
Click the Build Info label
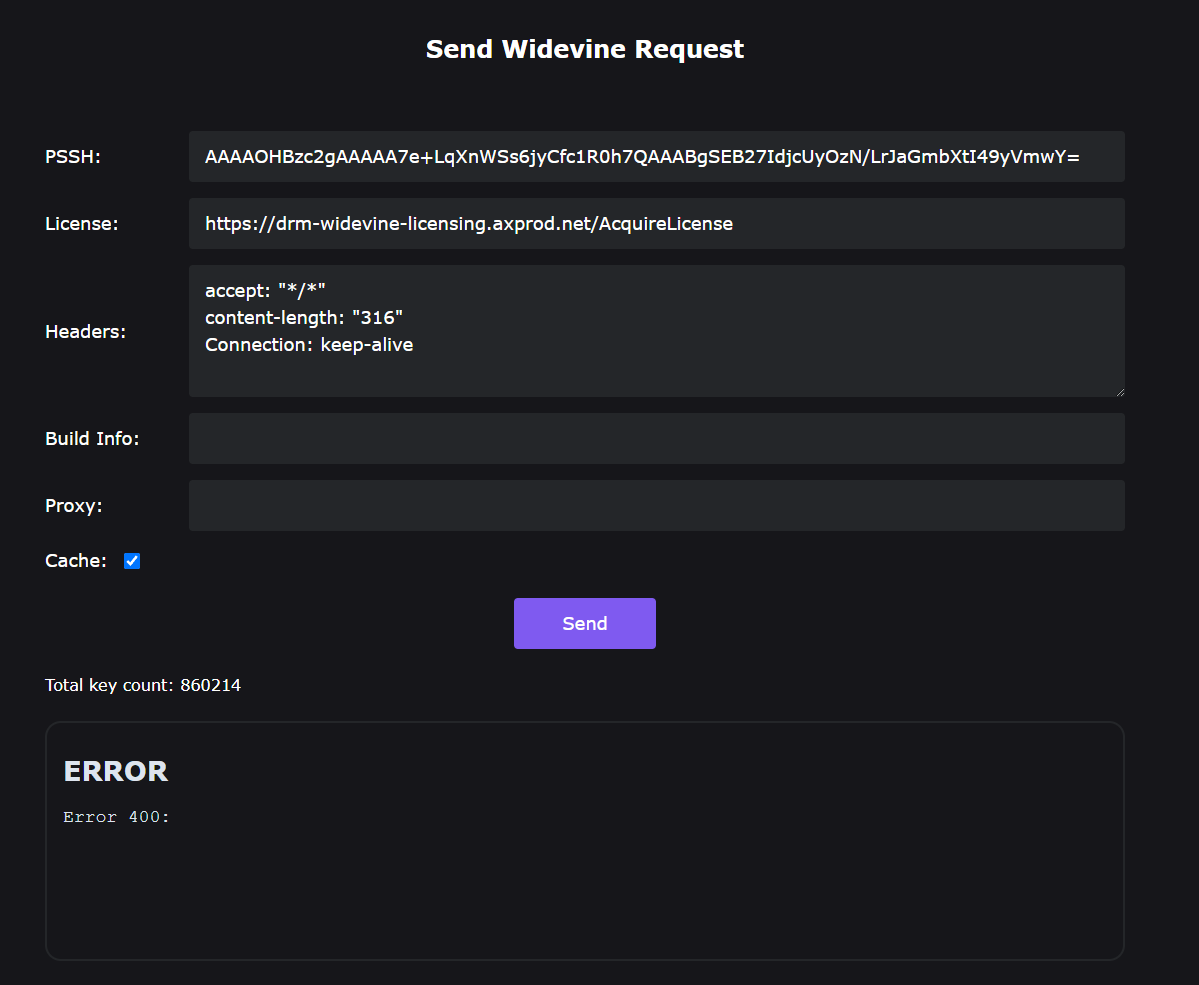click(93, 438)
